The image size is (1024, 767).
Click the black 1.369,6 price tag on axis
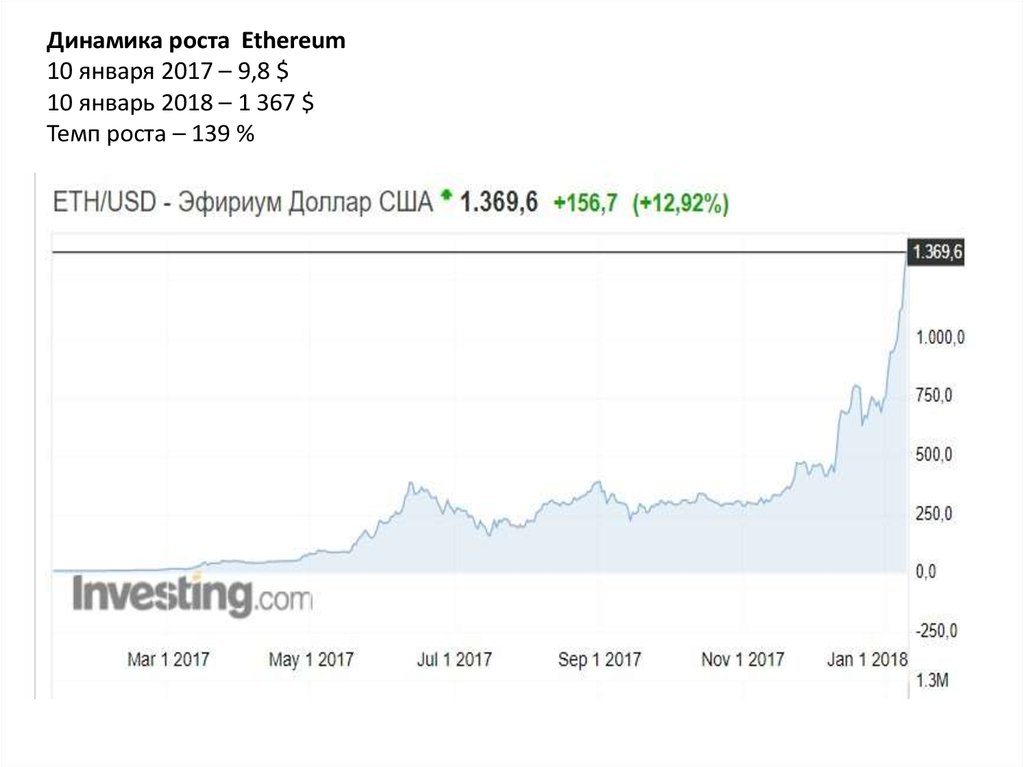coord(937,253)
